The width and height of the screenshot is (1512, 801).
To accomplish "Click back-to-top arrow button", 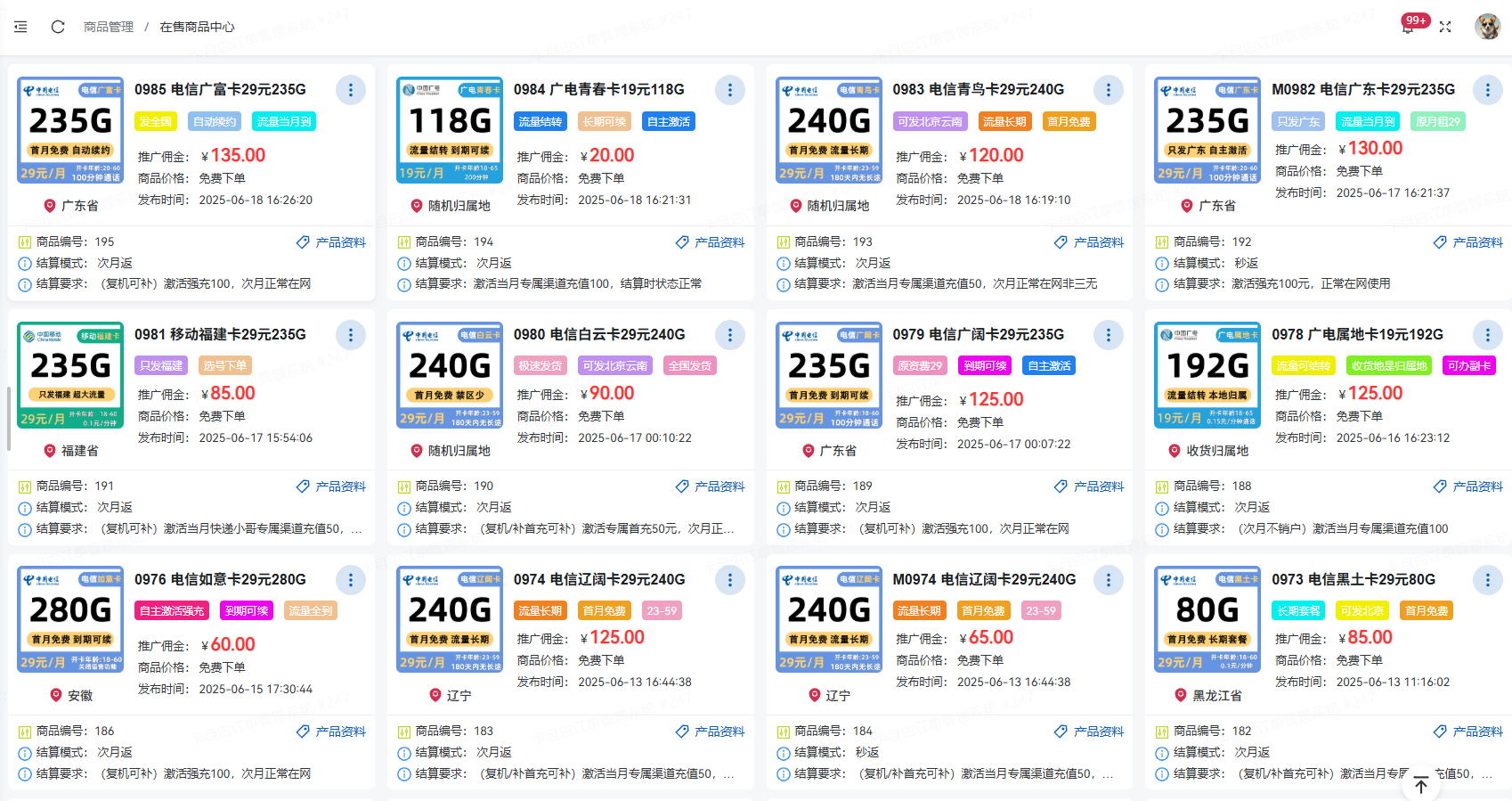I will click(x=1421, y=785).
